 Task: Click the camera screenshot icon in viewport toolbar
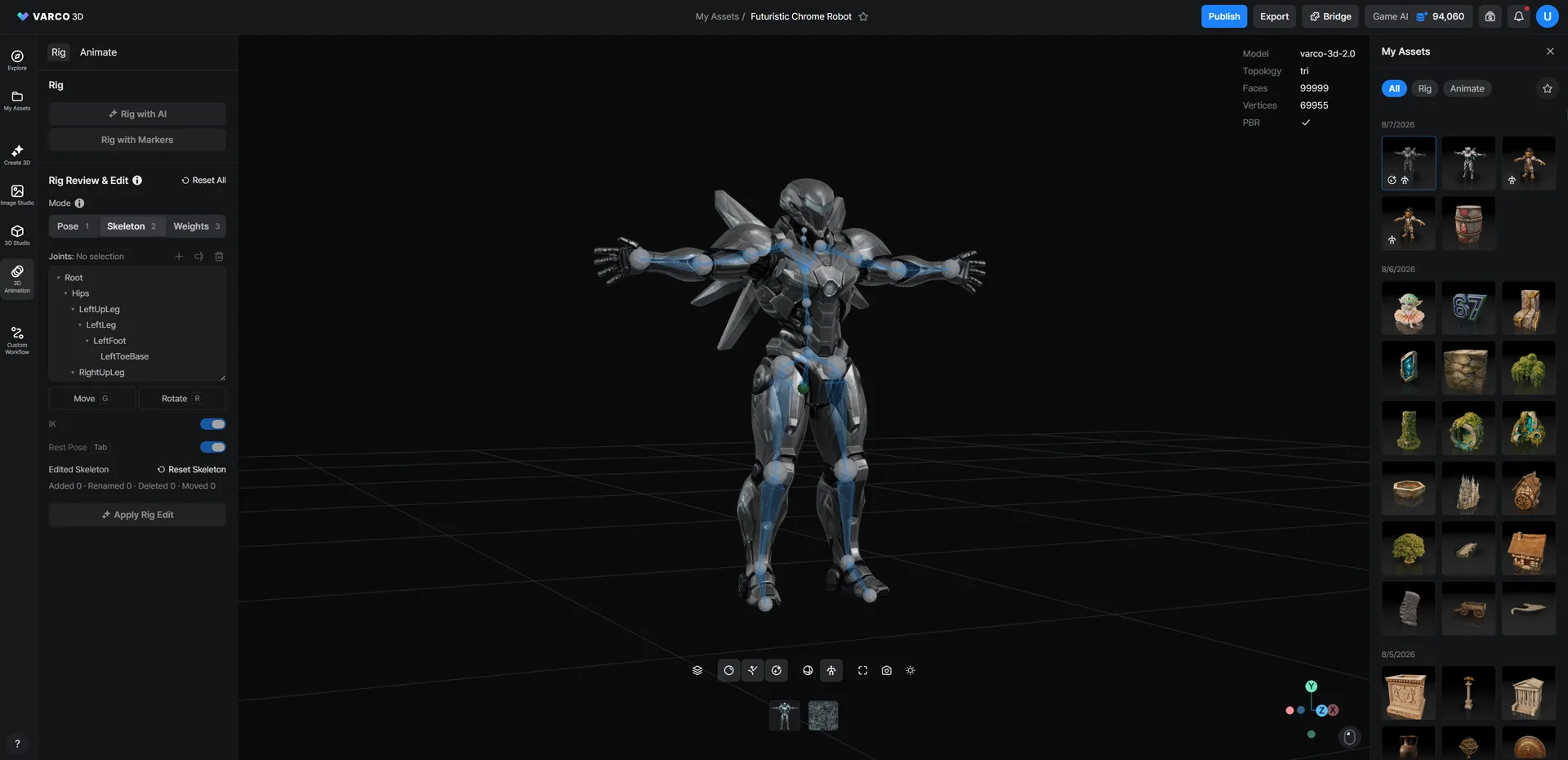[x=887, y=670]
